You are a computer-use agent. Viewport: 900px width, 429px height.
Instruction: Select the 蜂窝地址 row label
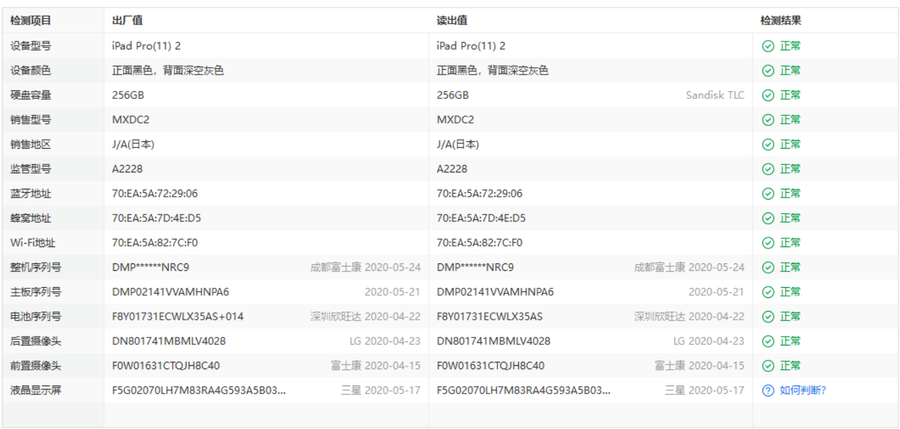(x=30, y=218)
